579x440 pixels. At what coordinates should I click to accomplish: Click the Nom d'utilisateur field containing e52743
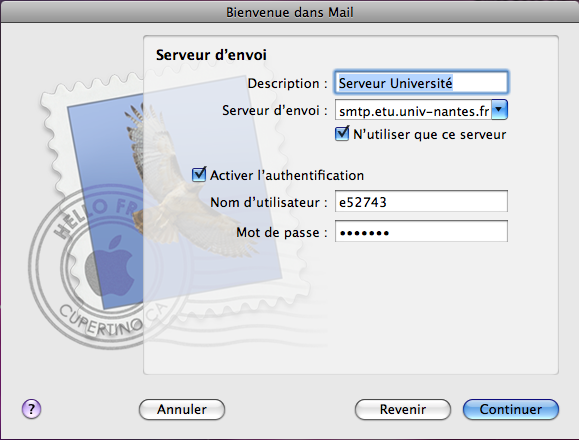click(x=421, y=201)
